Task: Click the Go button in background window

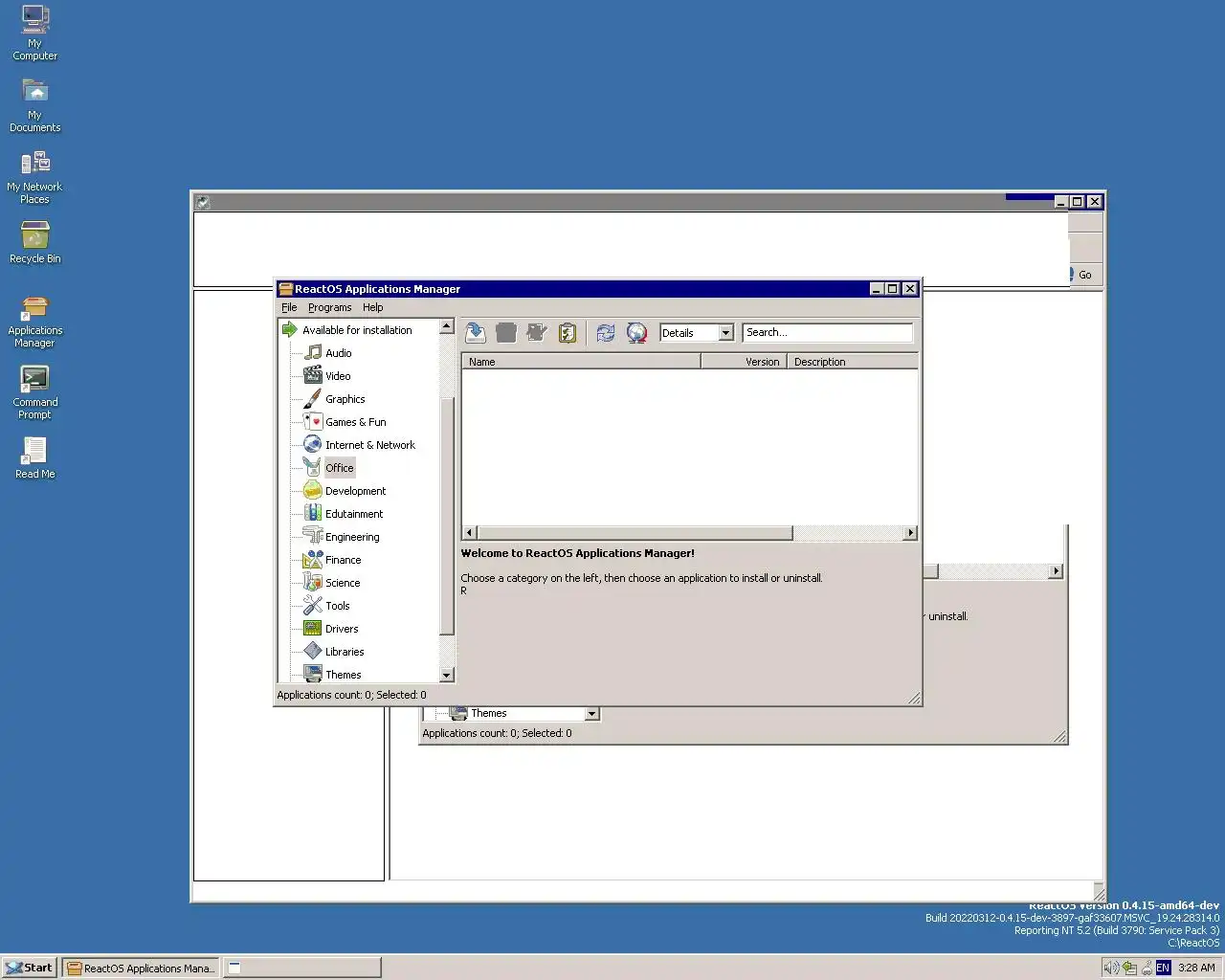Action: [x=1085, y=275]
